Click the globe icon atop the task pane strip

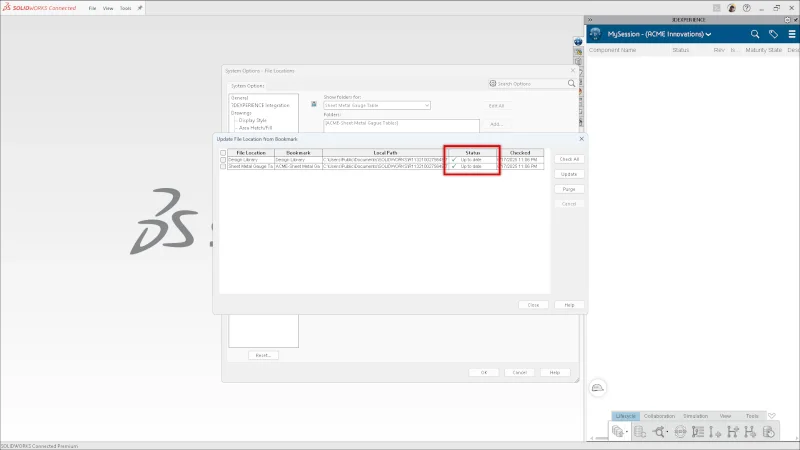[x=578, y=42]
